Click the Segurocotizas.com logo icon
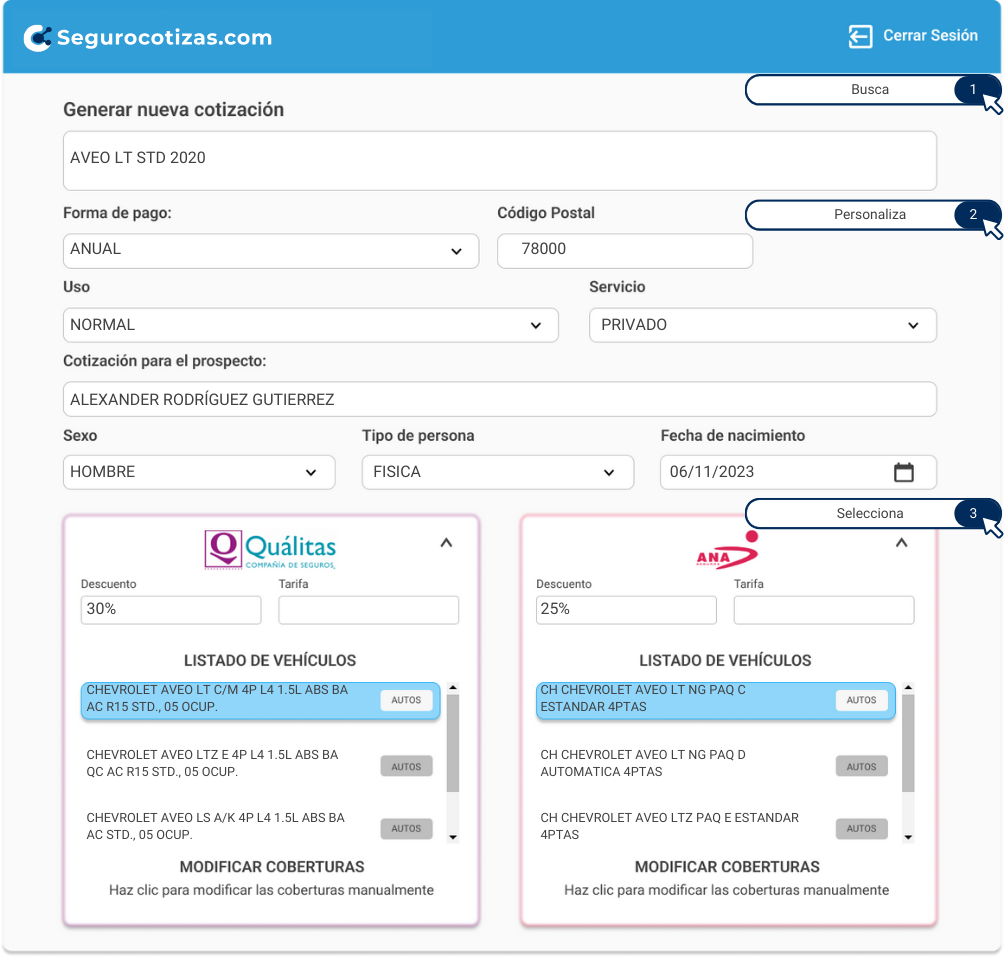The height and width of the screenshot is (957, 1005). tap(37, 38)
